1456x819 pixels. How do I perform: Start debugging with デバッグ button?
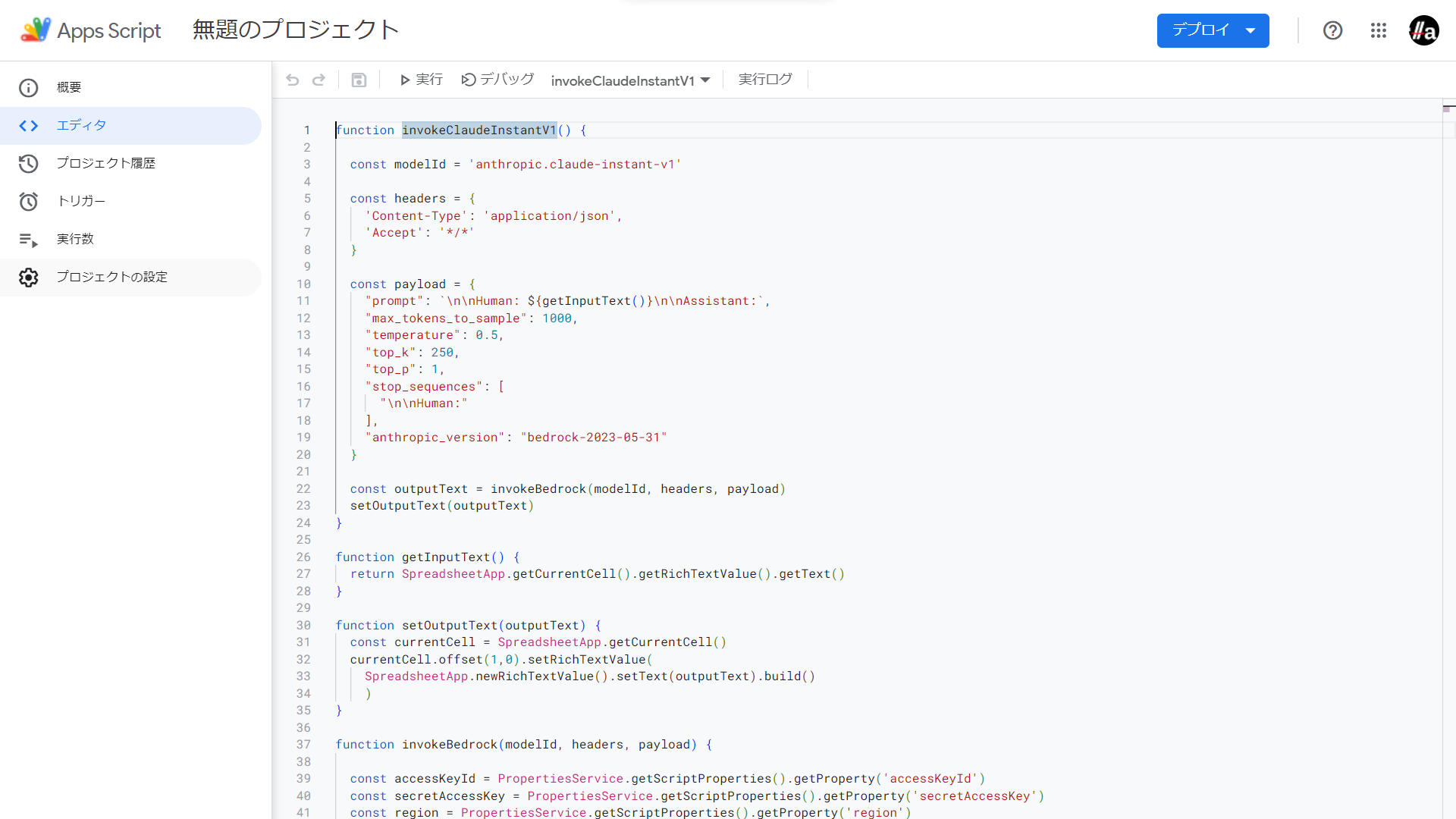click(497, 80)
